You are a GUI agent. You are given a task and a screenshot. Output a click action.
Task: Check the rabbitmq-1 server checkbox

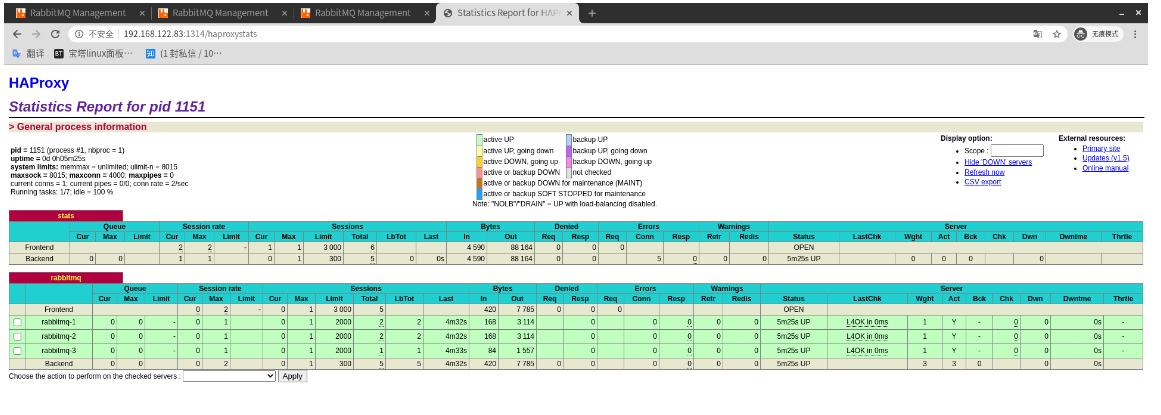point(17,322)
